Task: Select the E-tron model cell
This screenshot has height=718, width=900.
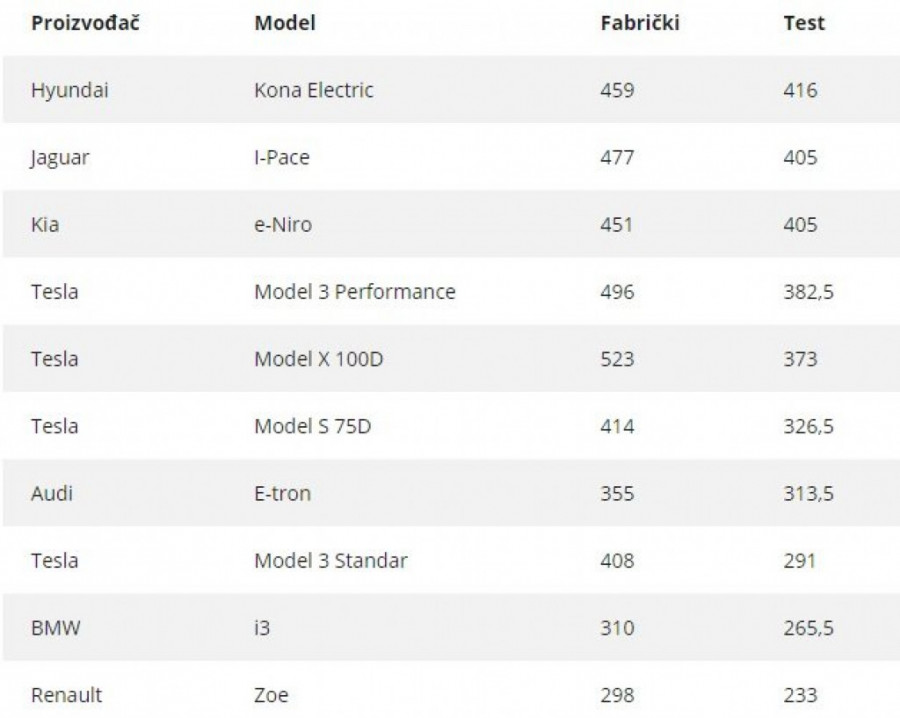Action: pyautogui.click(x=284, y=493)
